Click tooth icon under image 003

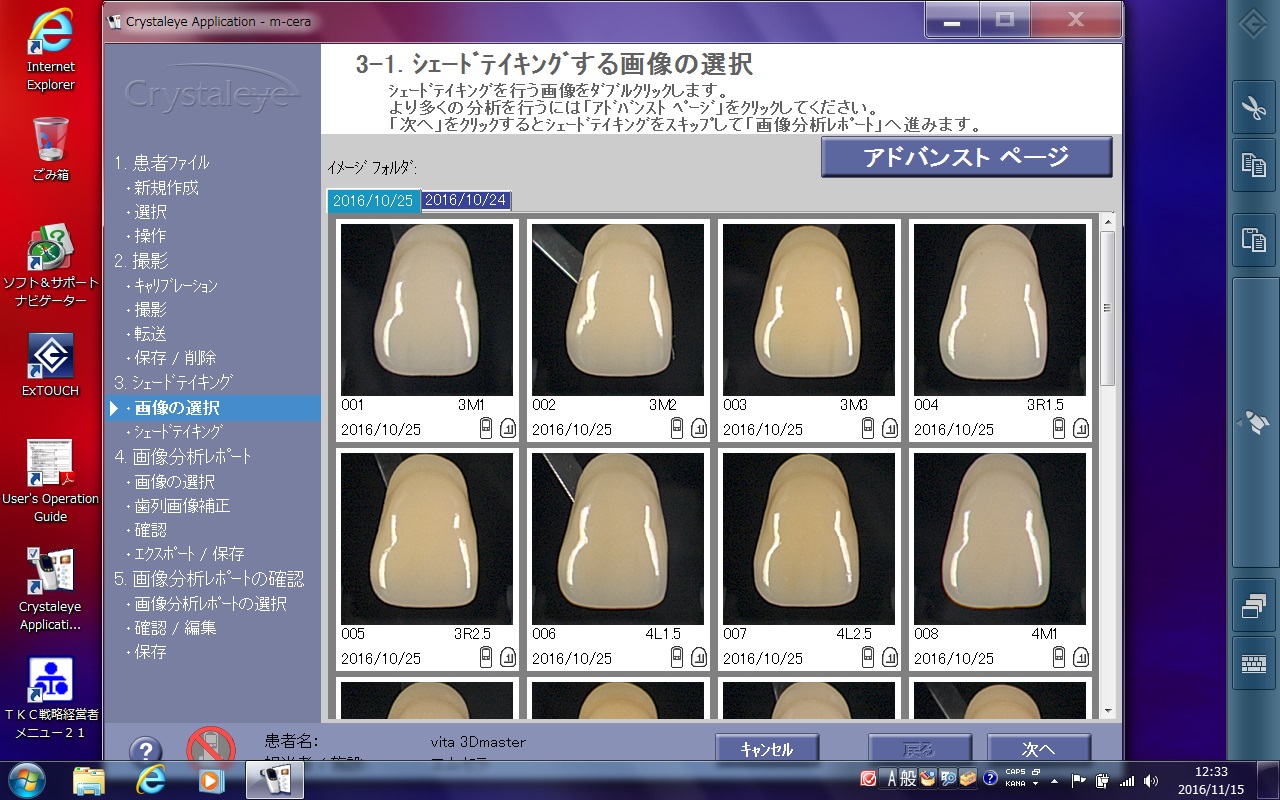coord(890,428)
